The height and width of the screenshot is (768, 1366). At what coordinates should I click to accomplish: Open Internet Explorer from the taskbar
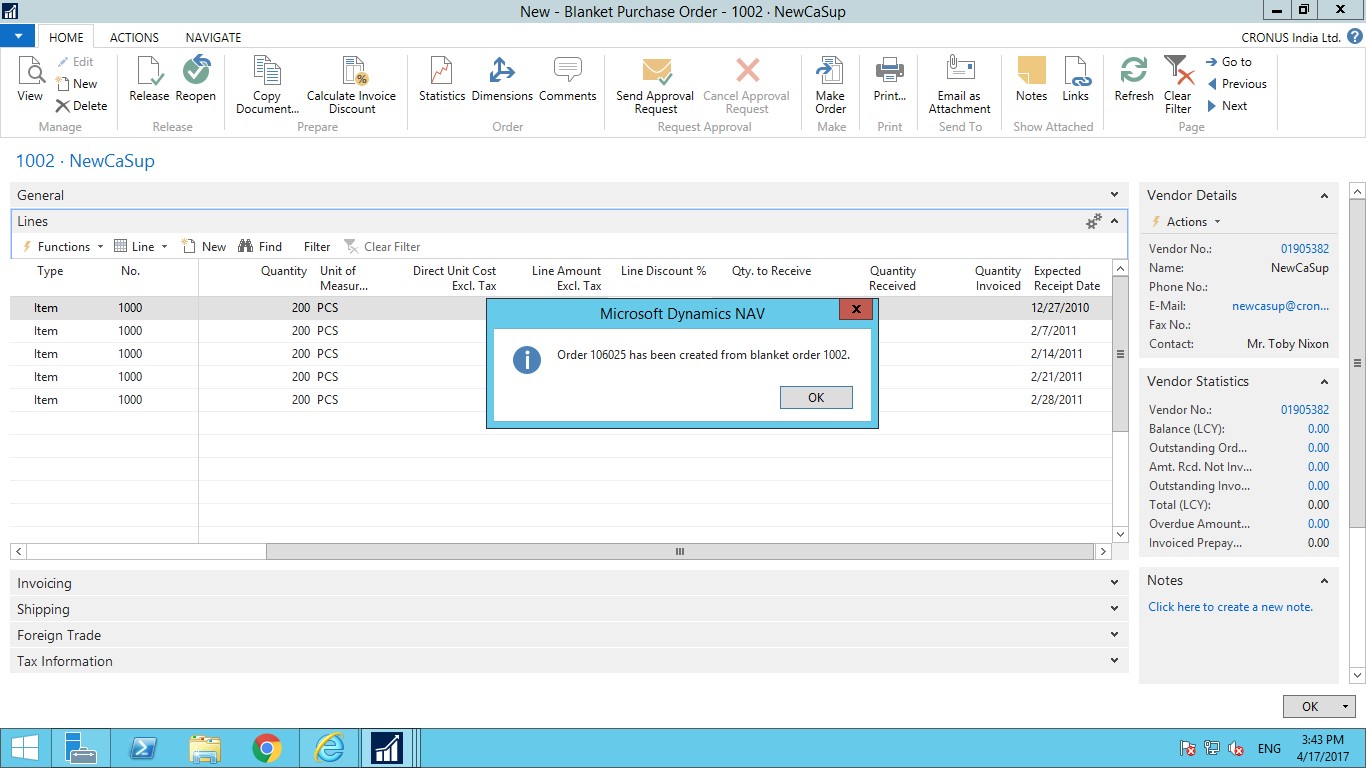coord(329,748)
